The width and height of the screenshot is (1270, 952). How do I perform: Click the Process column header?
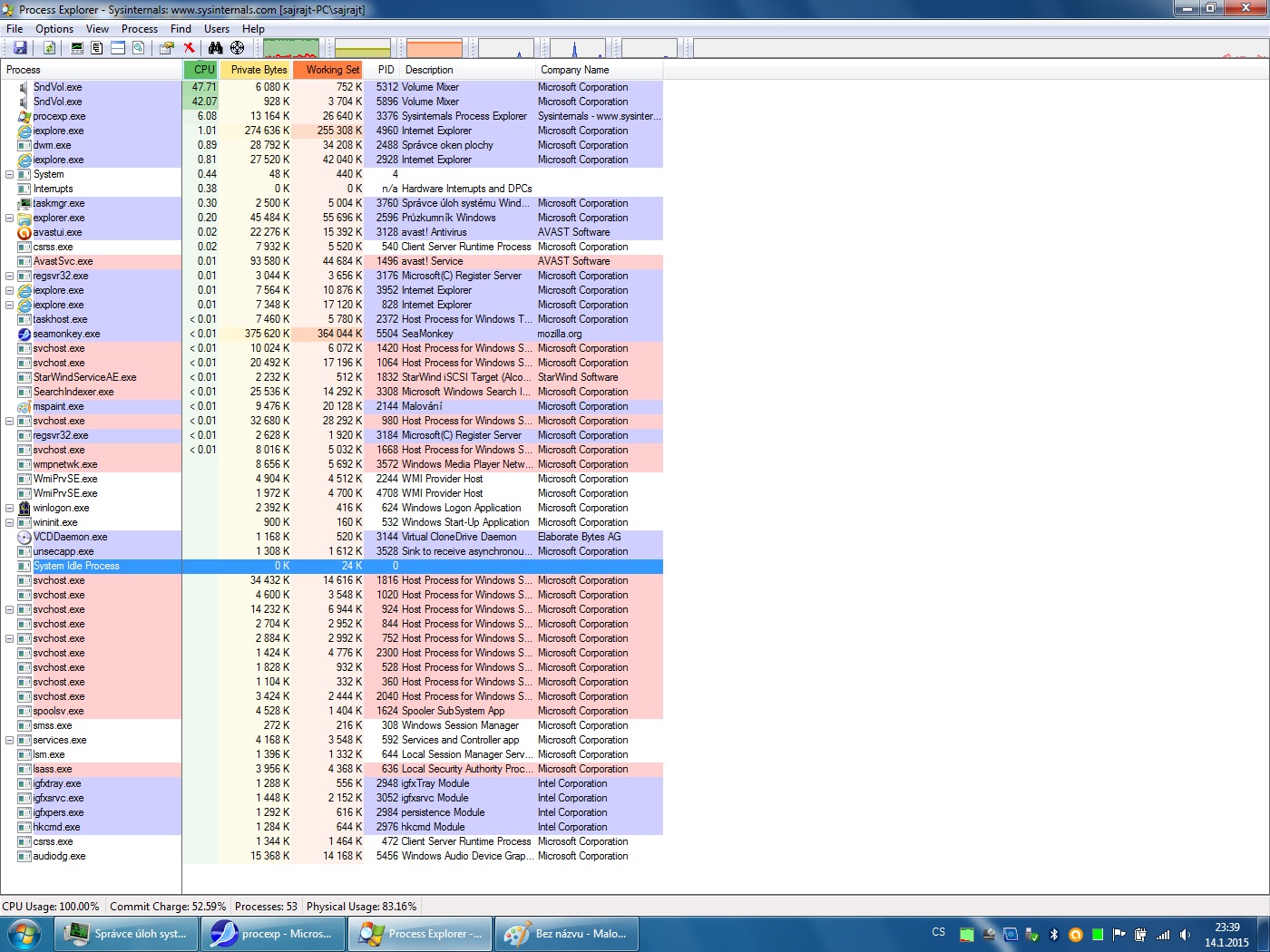coord(92,70)
